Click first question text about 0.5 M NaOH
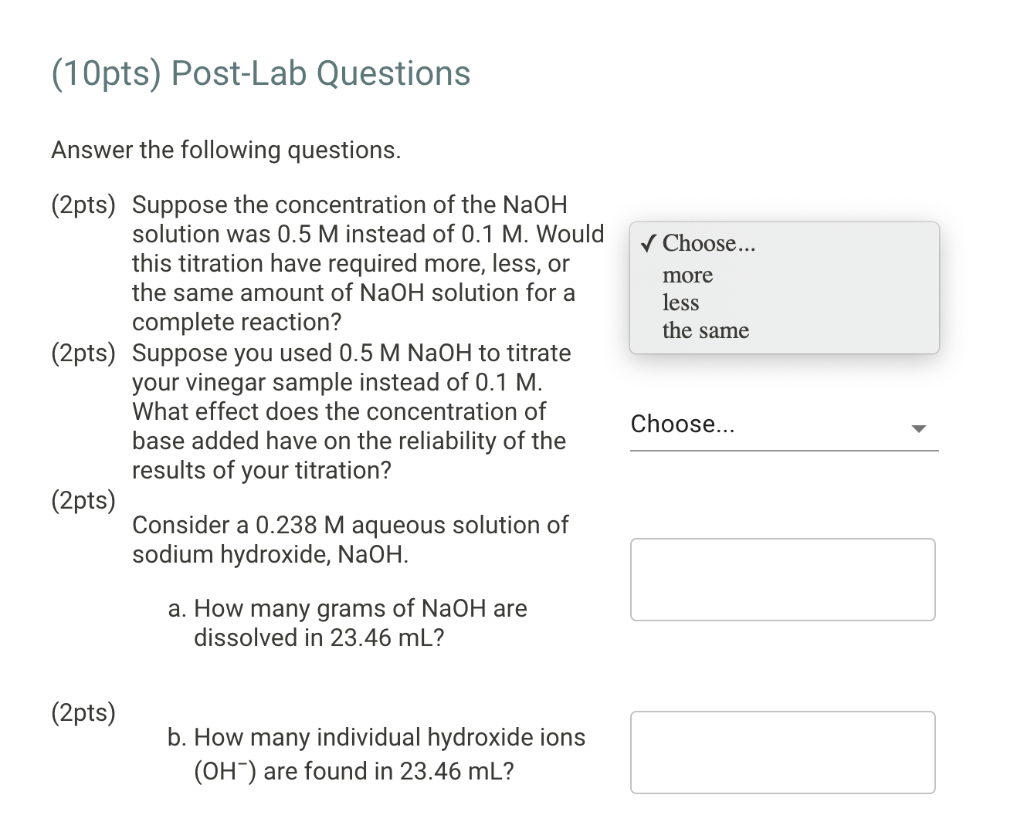This screenshot has height=832, width=1024. (360, 264)
